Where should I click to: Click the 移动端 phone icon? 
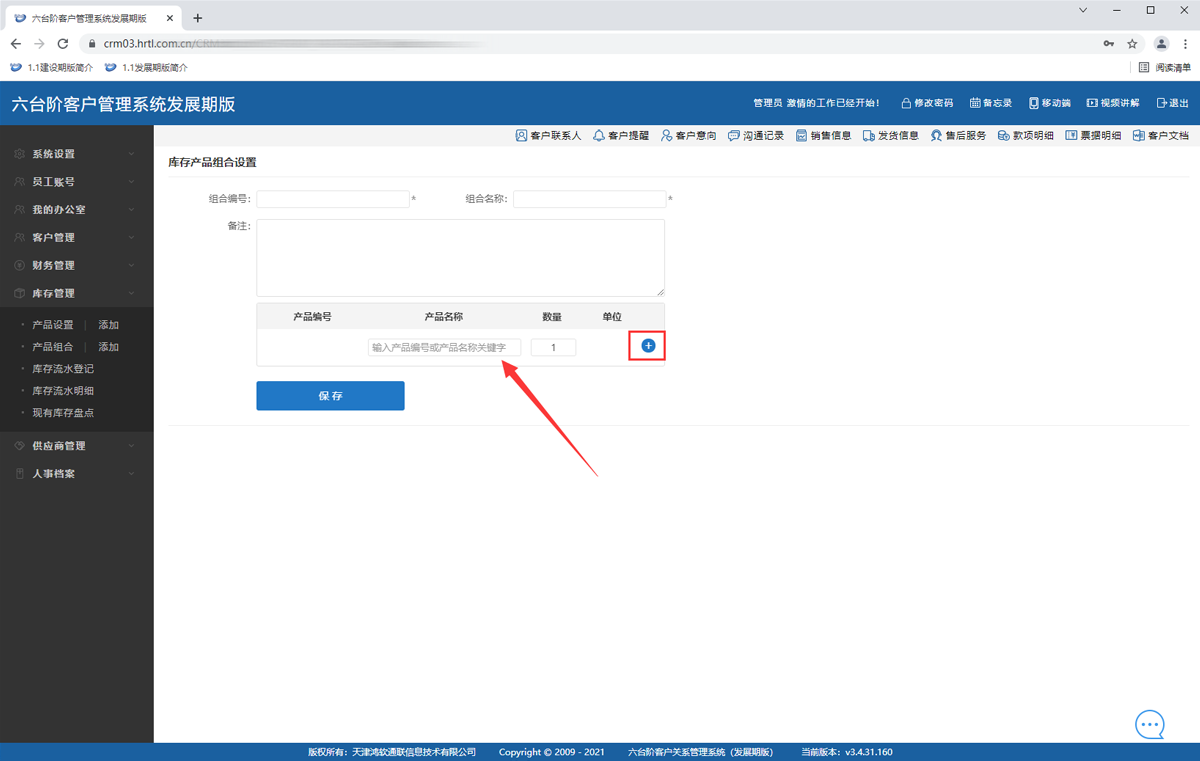(1034, 103)
